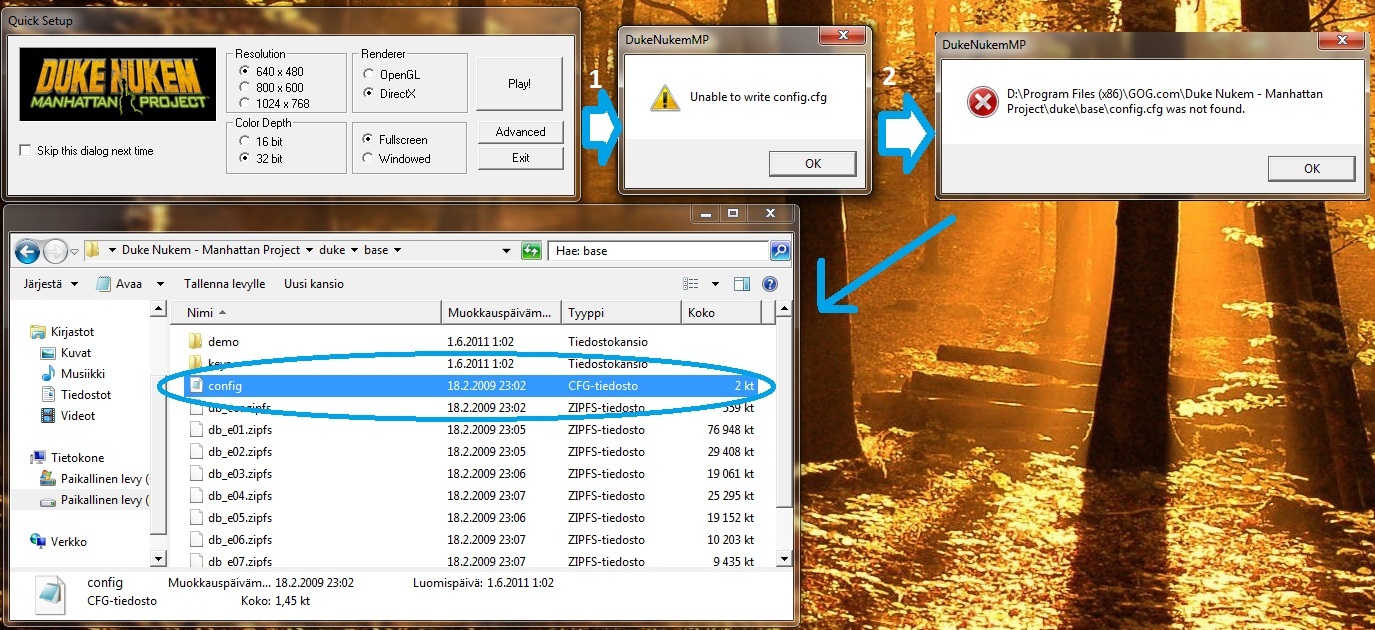Screen dimensions: 1375x630
Task: Choose DirectX renderer
Action: tap(369, 94)
